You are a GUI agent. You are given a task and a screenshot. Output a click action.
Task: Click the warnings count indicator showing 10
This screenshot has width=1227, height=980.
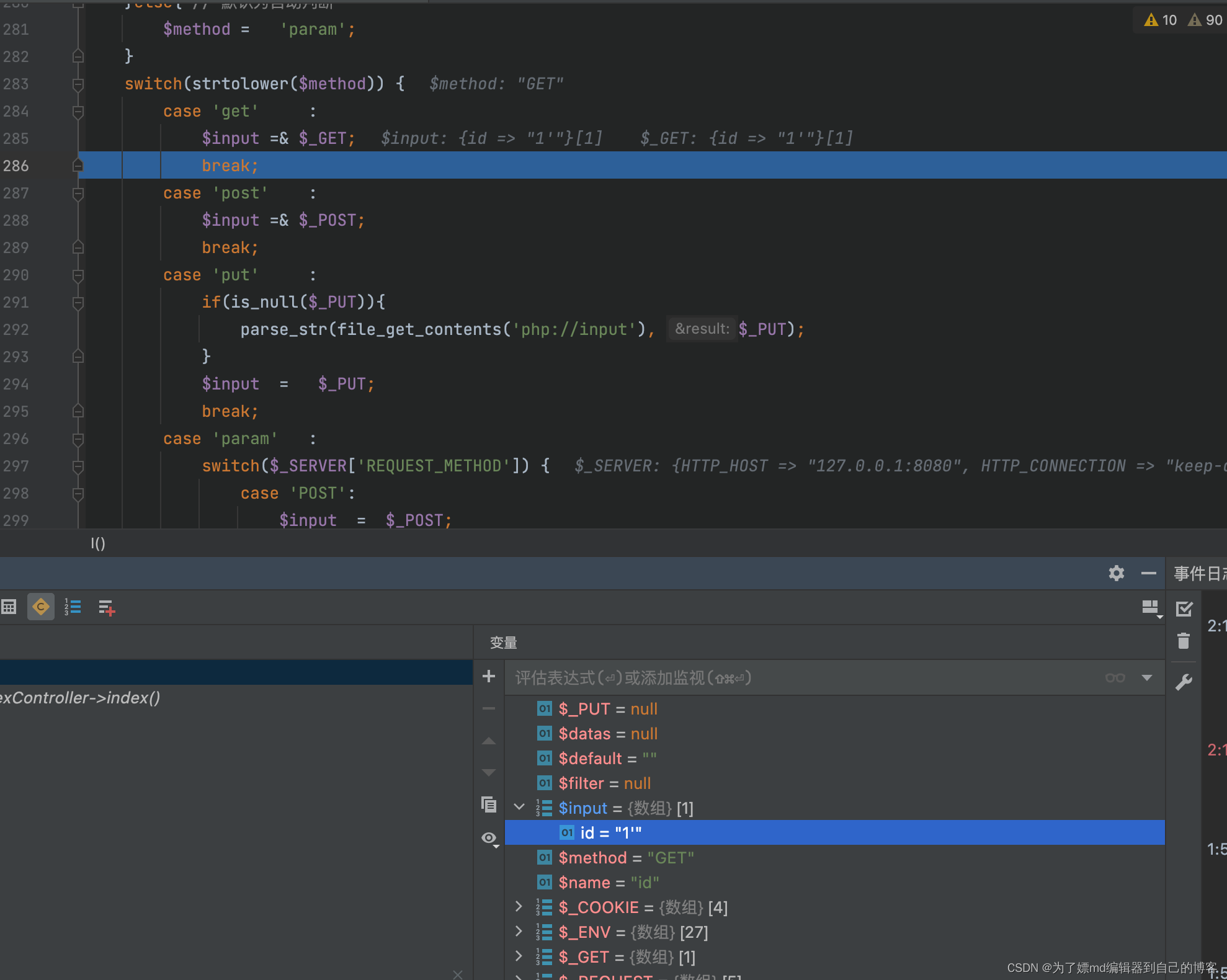coord(1160,20)
